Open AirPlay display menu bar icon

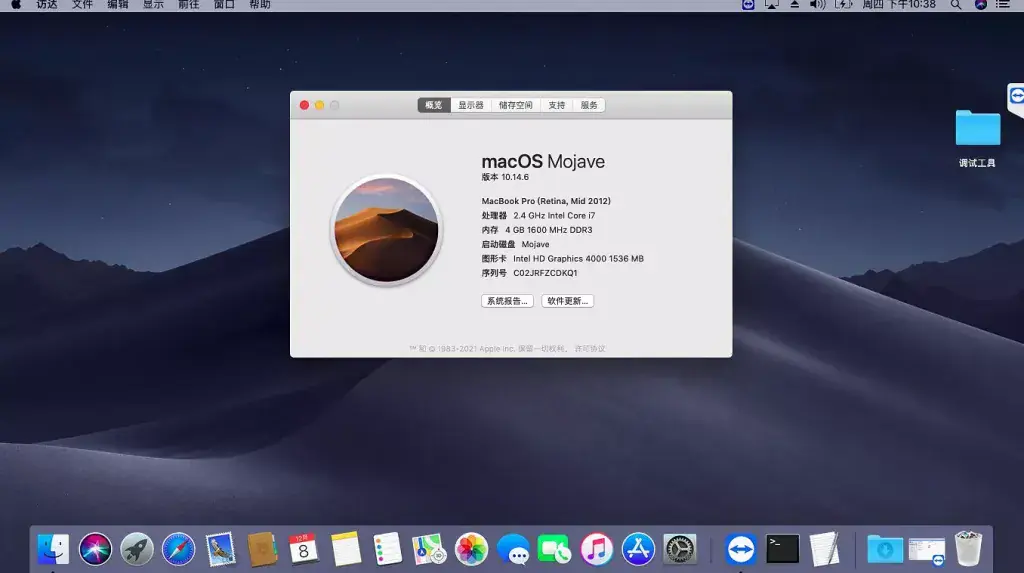(x=772, y=5)
